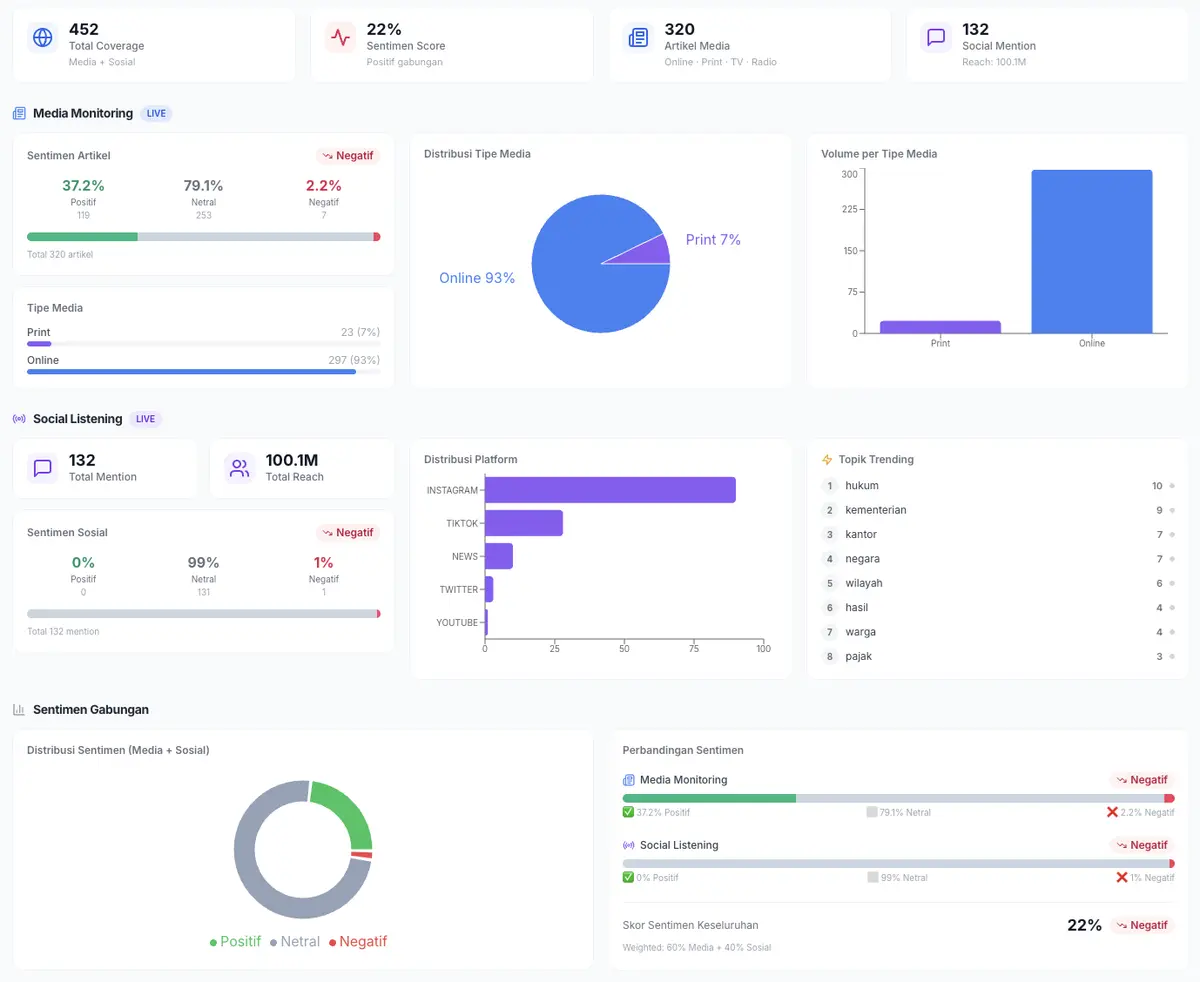Select trending topic 'hukum'
1200x982 pixels.
(x=999, y=486)
